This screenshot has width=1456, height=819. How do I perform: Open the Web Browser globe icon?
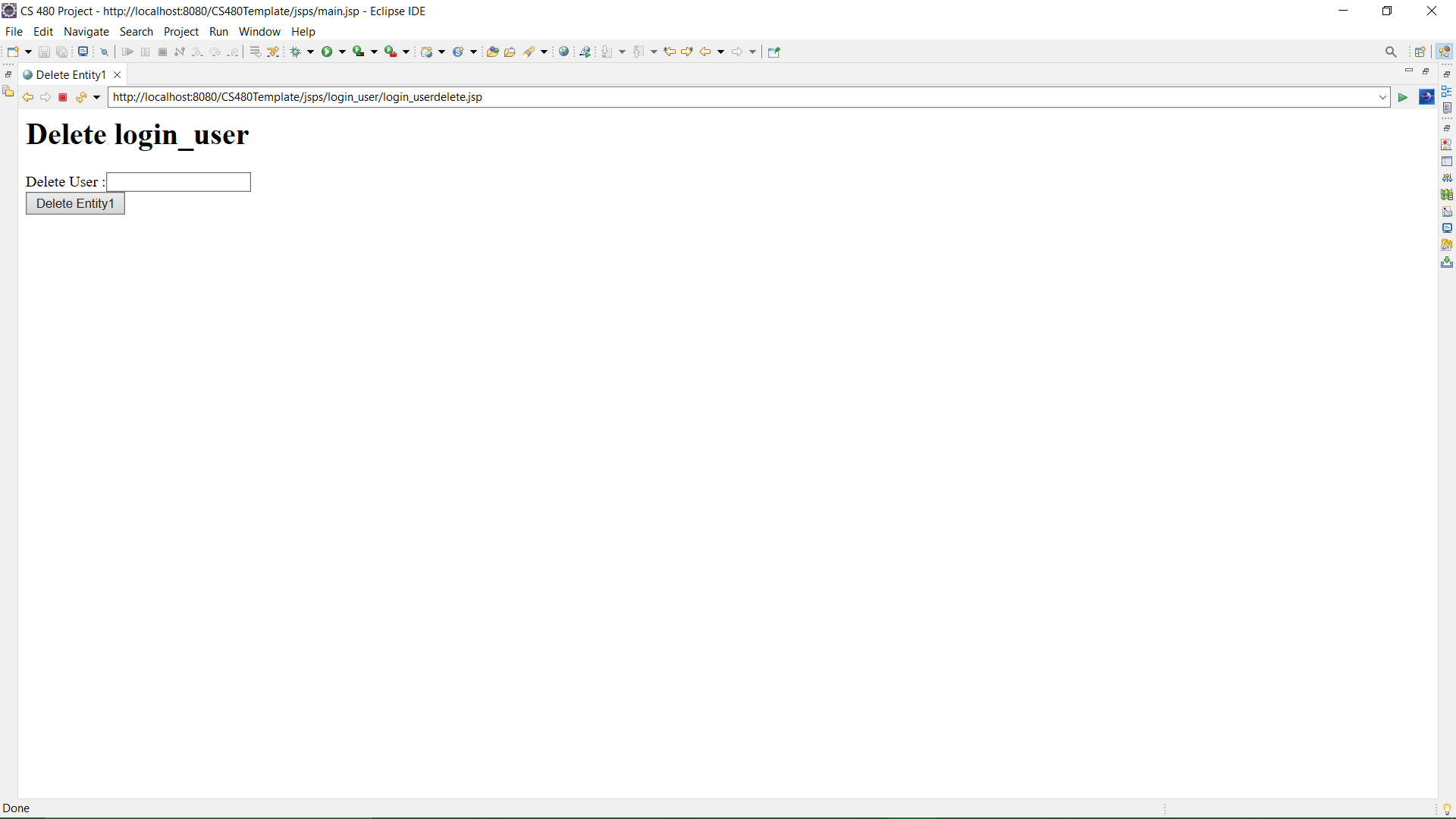(x=564, y=52)
